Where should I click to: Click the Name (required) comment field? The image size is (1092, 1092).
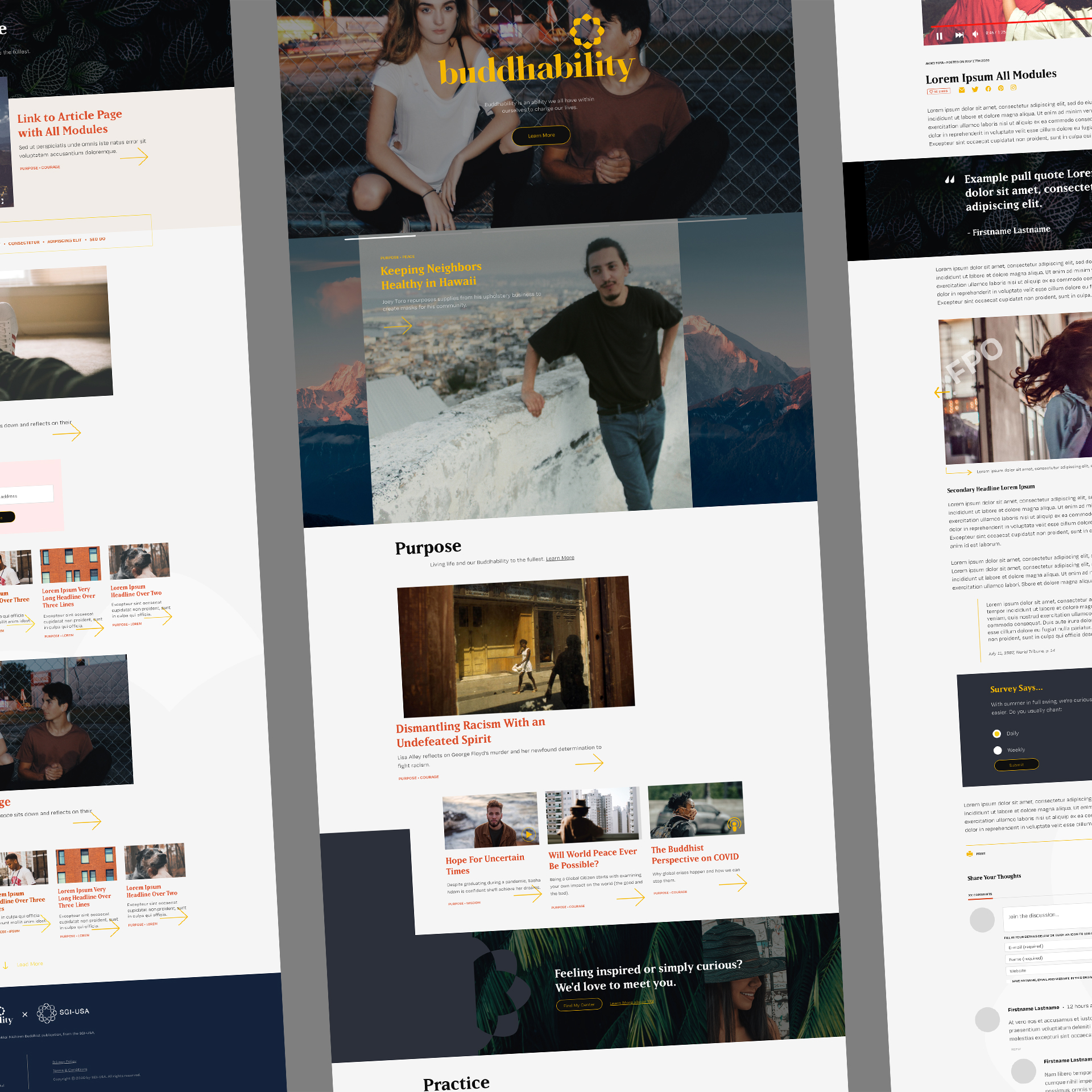[x=1049, y=958]
